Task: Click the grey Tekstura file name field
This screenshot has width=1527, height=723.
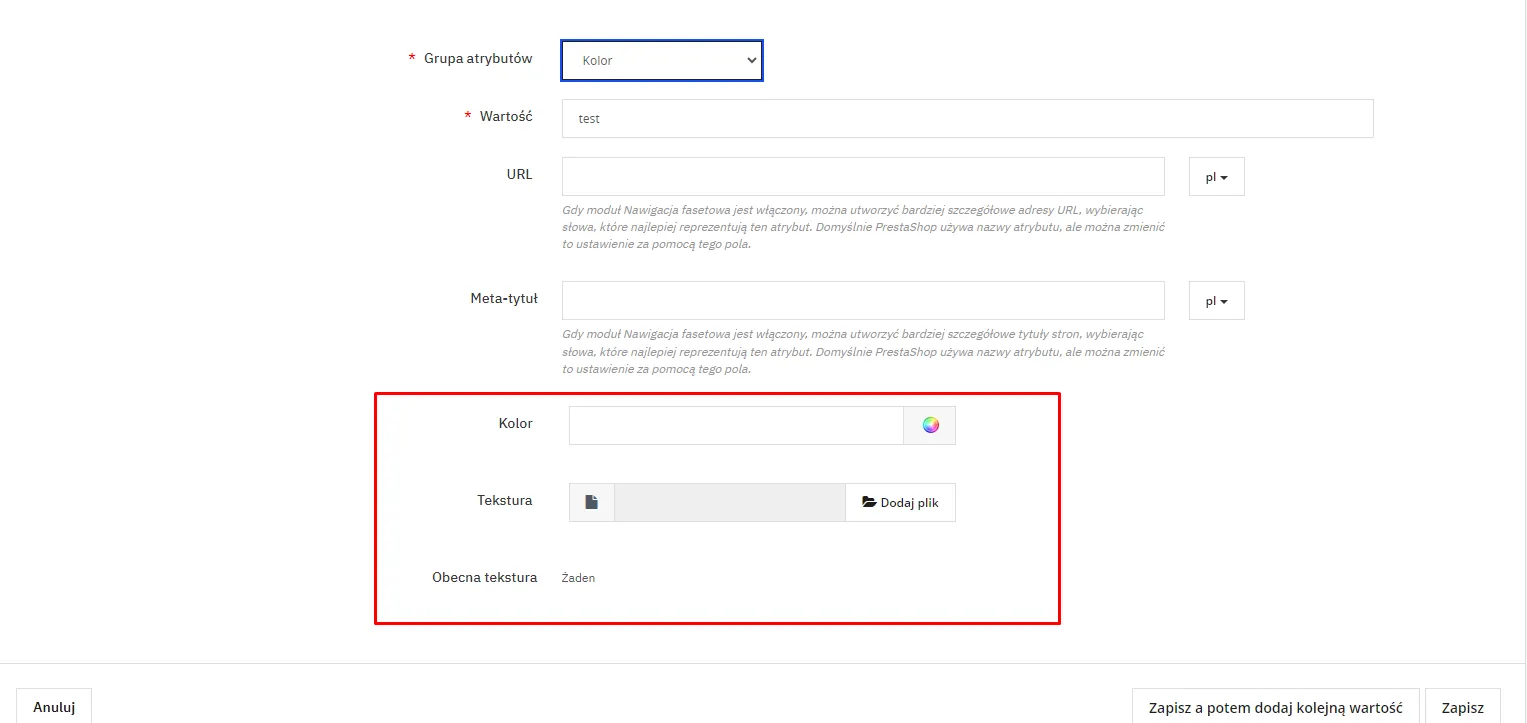Action: tap(729, 503)
